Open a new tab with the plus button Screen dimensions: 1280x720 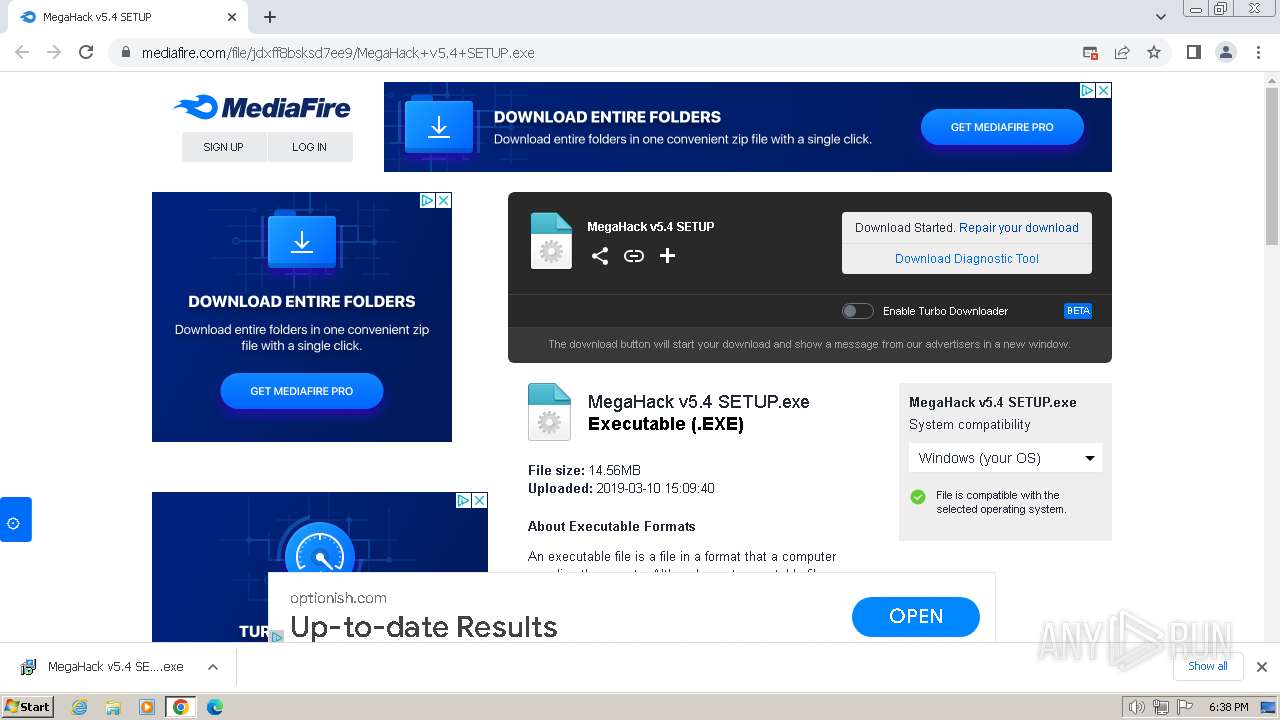(270, 17)
